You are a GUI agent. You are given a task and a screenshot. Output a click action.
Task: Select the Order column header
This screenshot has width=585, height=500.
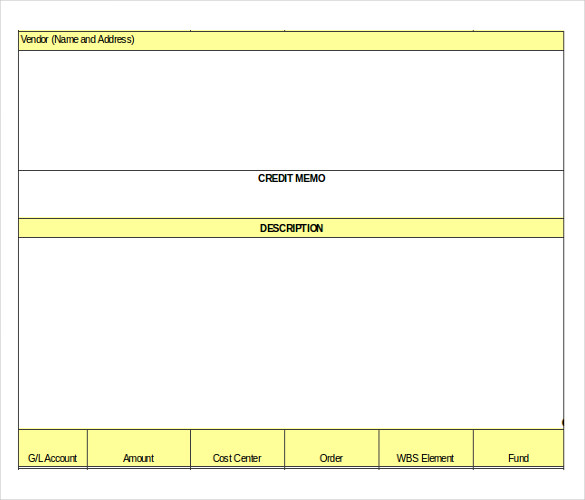[x=331, y=448]
